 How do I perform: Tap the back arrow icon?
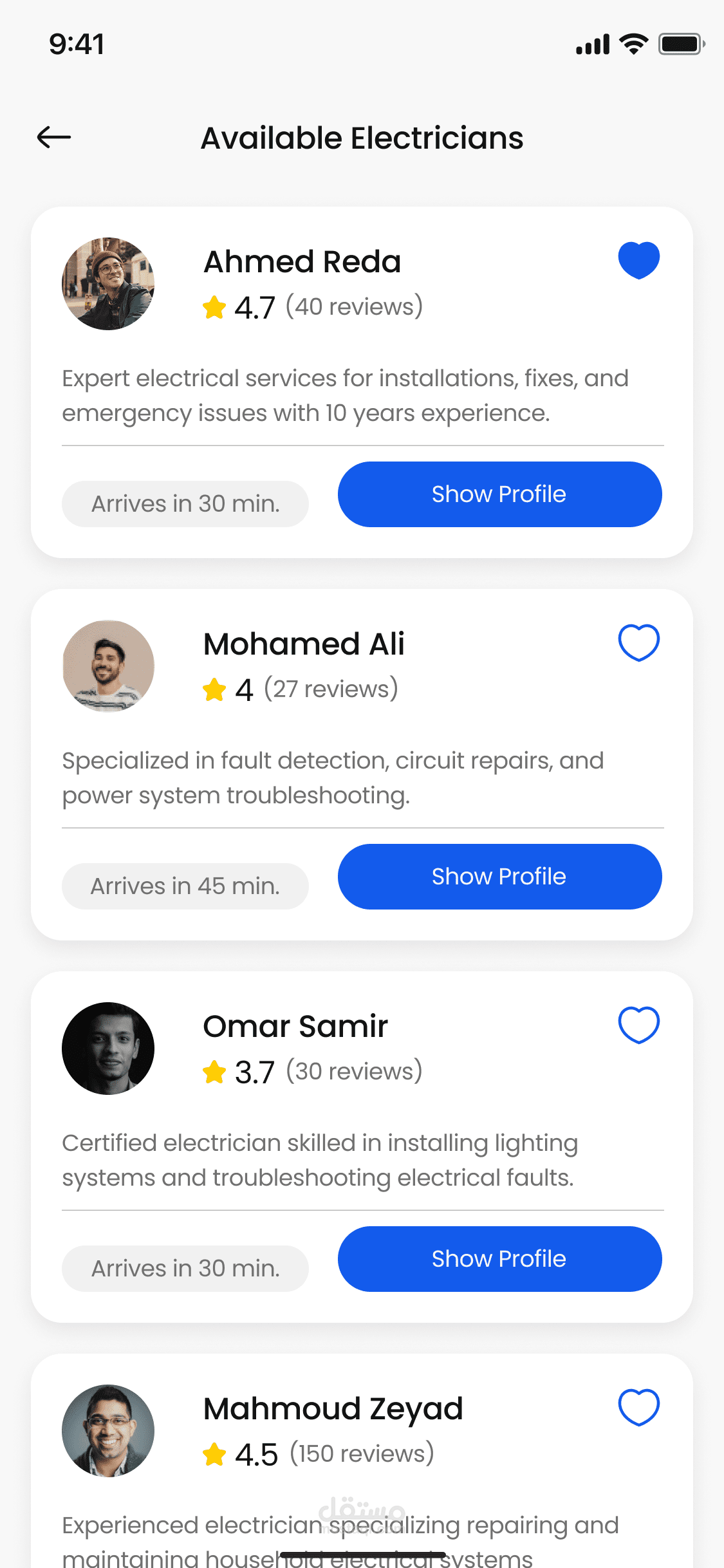54,137
